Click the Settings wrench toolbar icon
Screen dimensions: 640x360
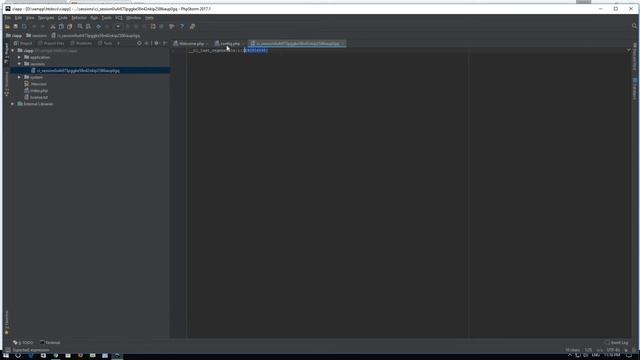tap(172, 27)
